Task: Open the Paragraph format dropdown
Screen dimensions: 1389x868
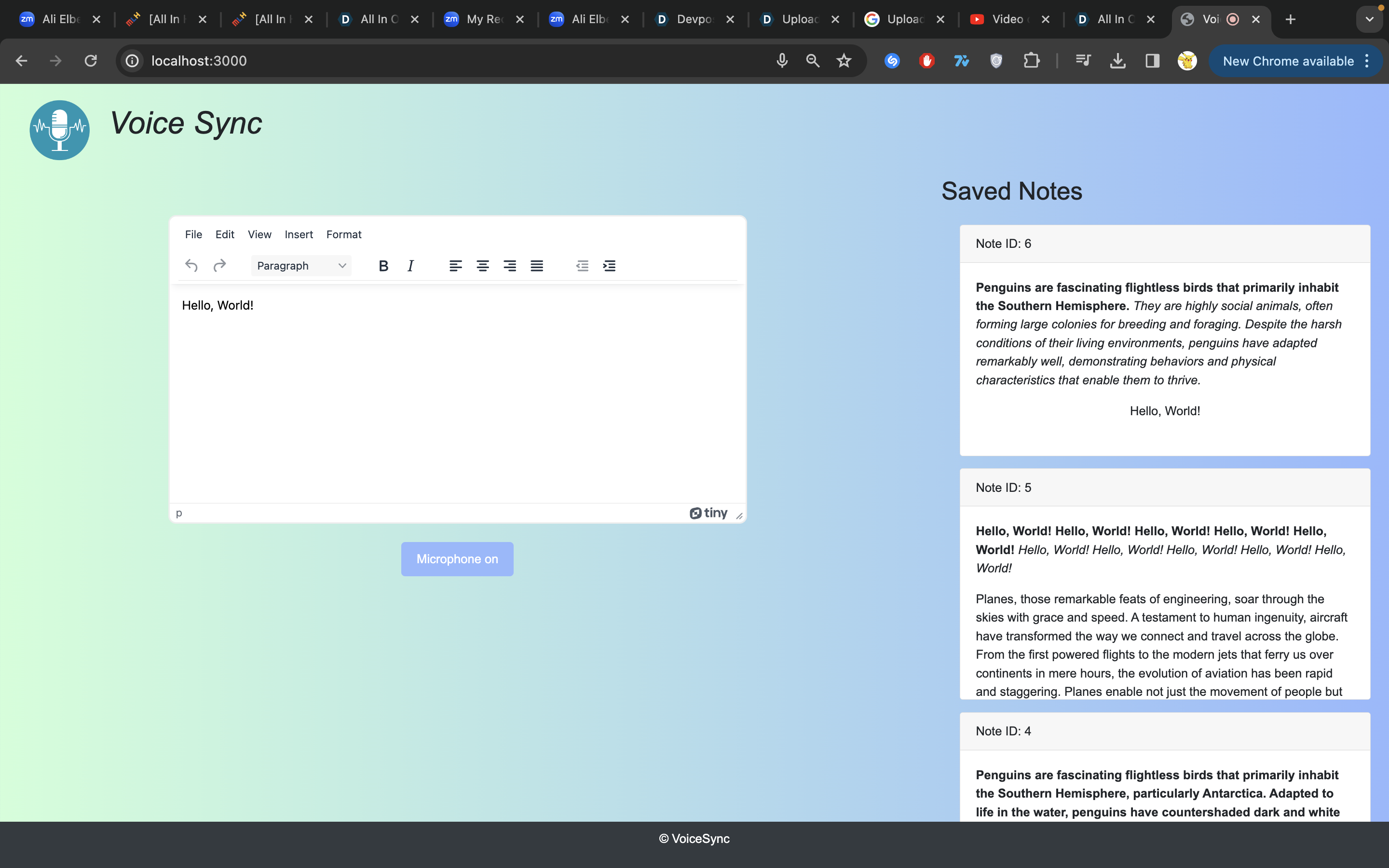Action: (x=301, y=266)
